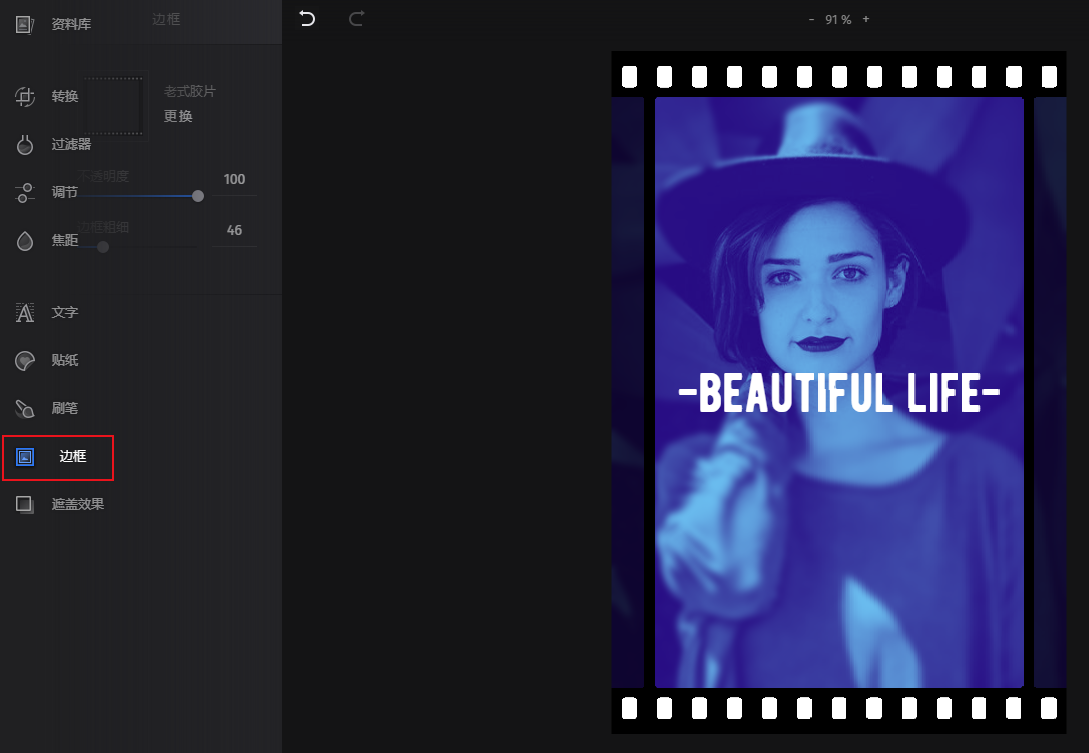1089x753 pixels.
Task: Click the 边框 panel title
Action: pos(166,19)
